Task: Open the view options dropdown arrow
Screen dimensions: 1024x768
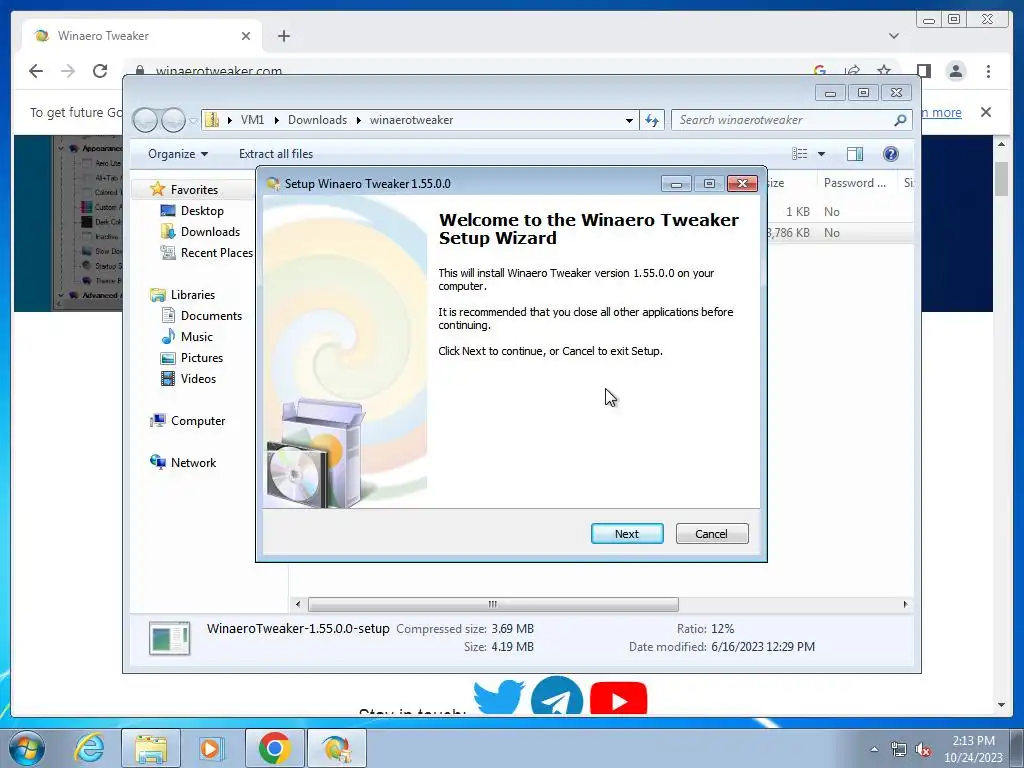Action: (x=822, y=154)
